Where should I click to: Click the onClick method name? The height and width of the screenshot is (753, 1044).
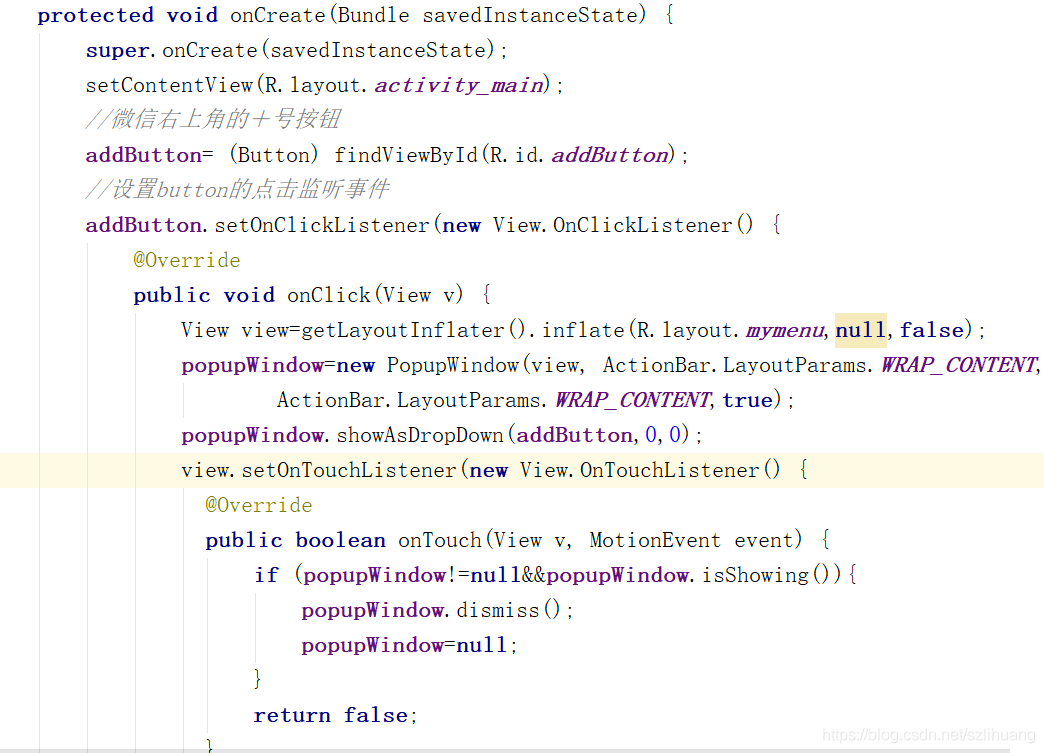[329, 295]
